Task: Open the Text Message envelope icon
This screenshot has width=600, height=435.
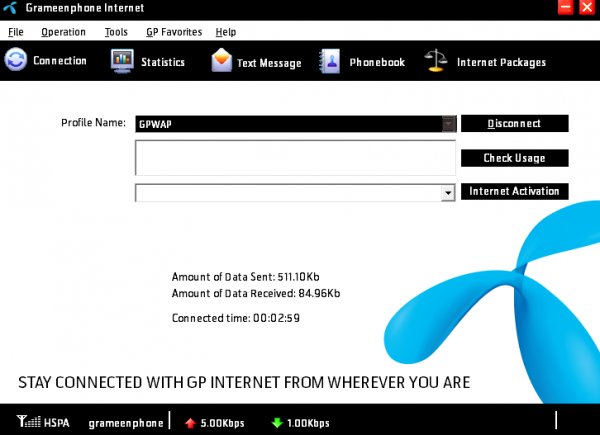Action: (x=222, y=60)
